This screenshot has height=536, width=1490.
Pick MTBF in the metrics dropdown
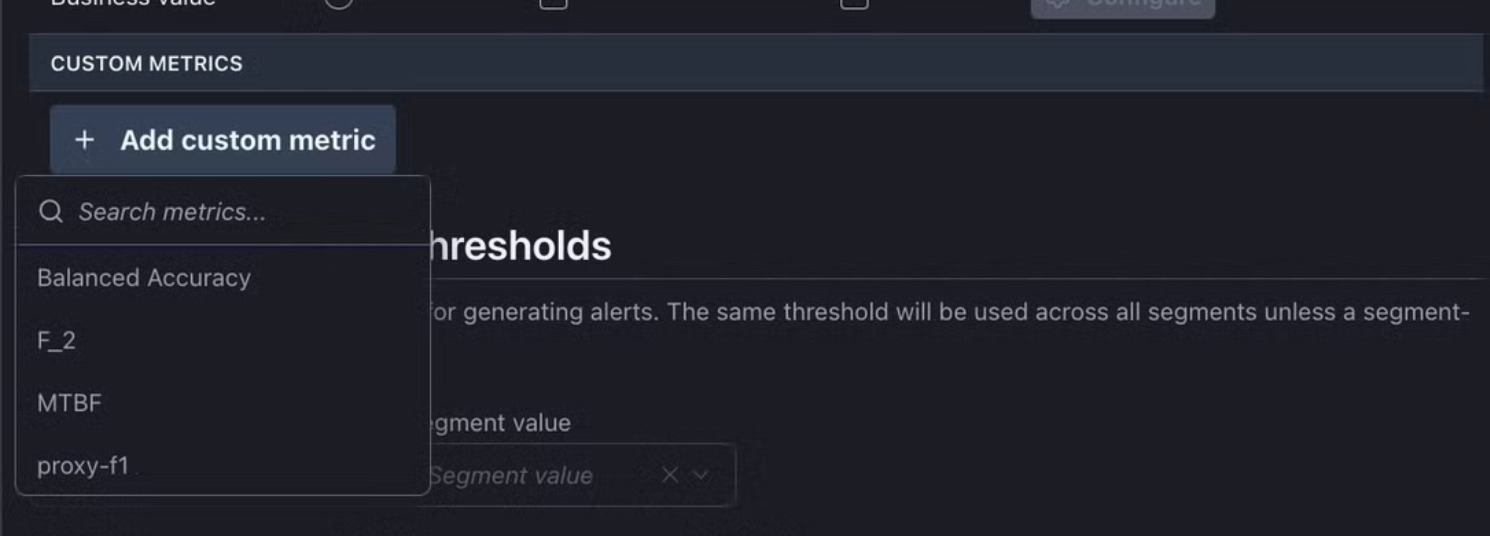tap(70, 403)
